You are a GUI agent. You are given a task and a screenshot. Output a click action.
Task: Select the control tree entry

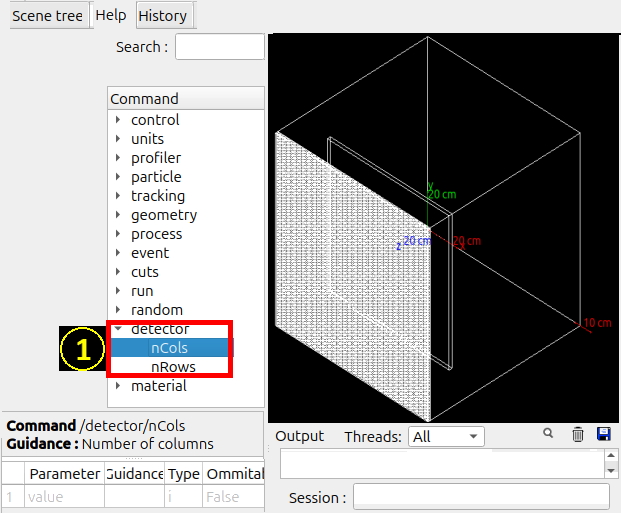click(x=155, y=120)
